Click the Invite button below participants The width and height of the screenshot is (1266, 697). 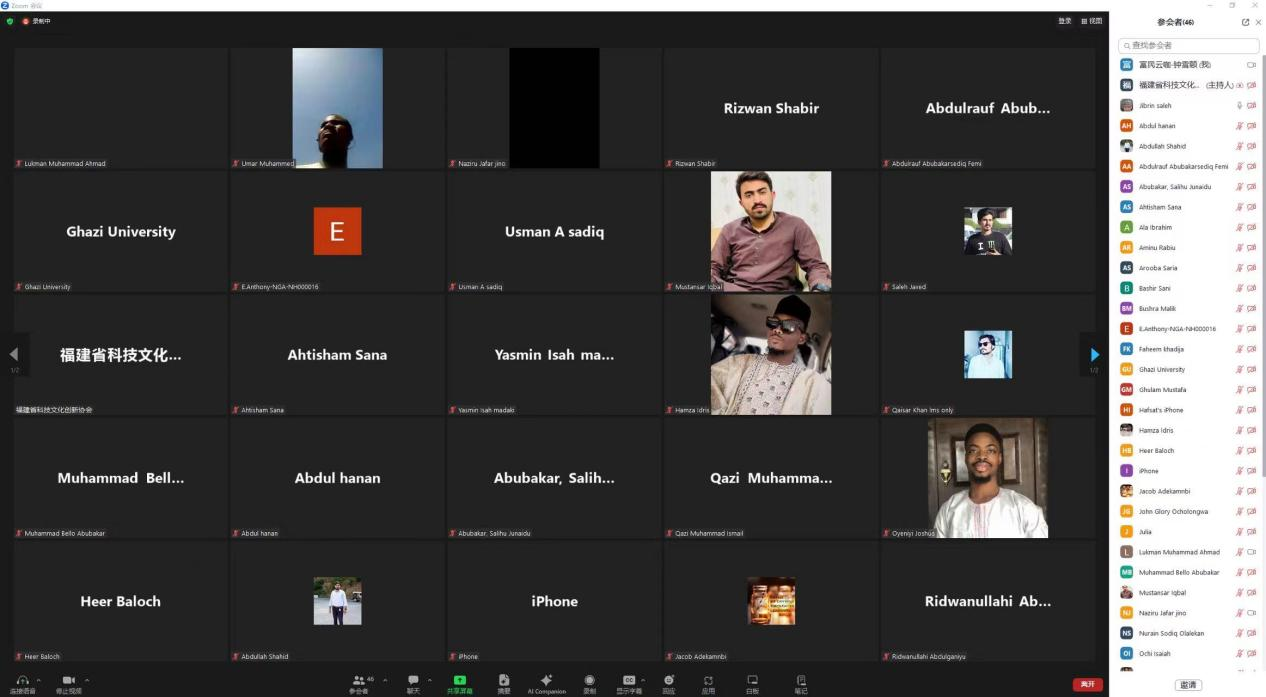tap(1188, 685)
